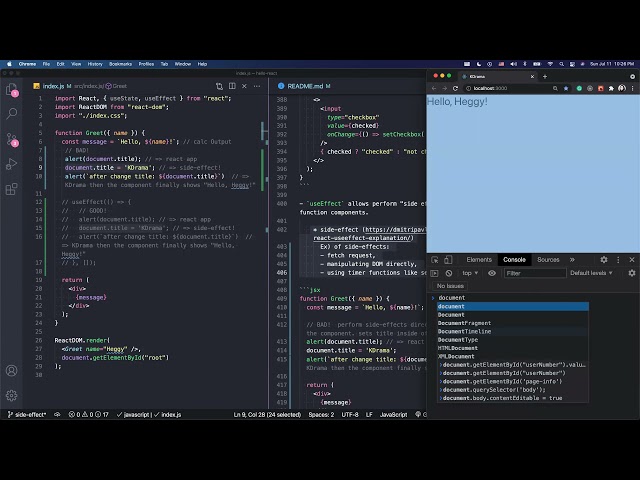This screenshot has width=640, height=480.
Task: Click the side-effect branch in status bar
Action: [x=27, y=414]
